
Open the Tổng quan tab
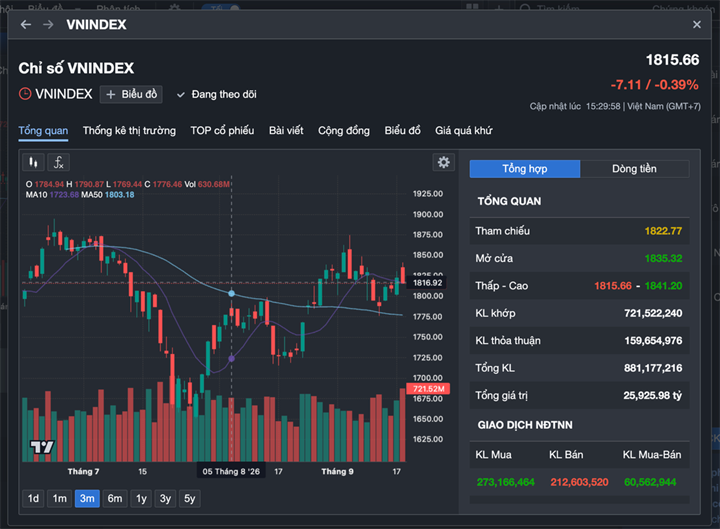[43, 131]
